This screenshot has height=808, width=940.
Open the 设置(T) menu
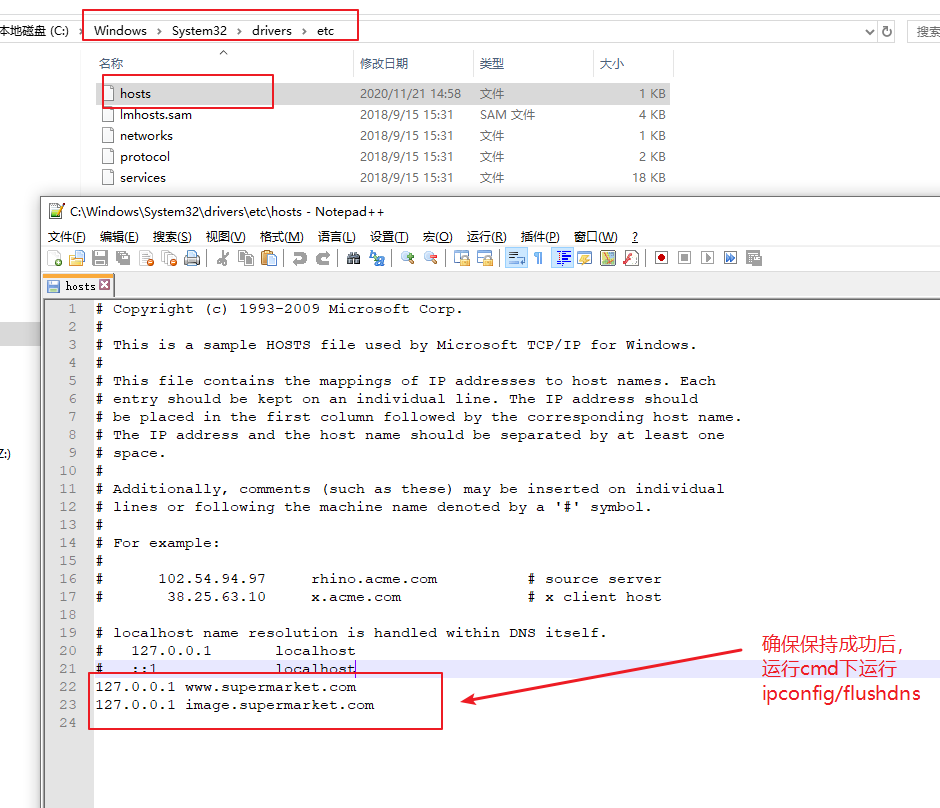389,237
